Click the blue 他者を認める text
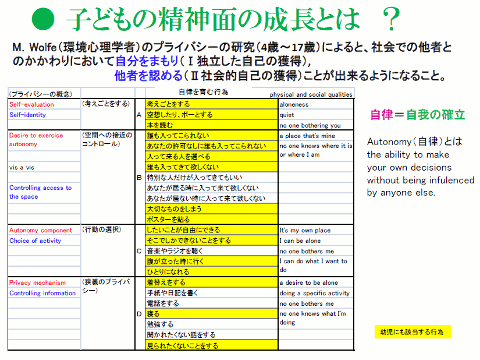 coord(149,75)
